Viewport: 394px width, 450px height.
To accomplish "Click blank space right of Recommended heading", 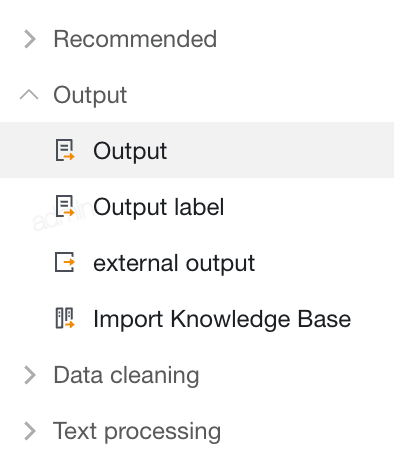I will (305, 39).
